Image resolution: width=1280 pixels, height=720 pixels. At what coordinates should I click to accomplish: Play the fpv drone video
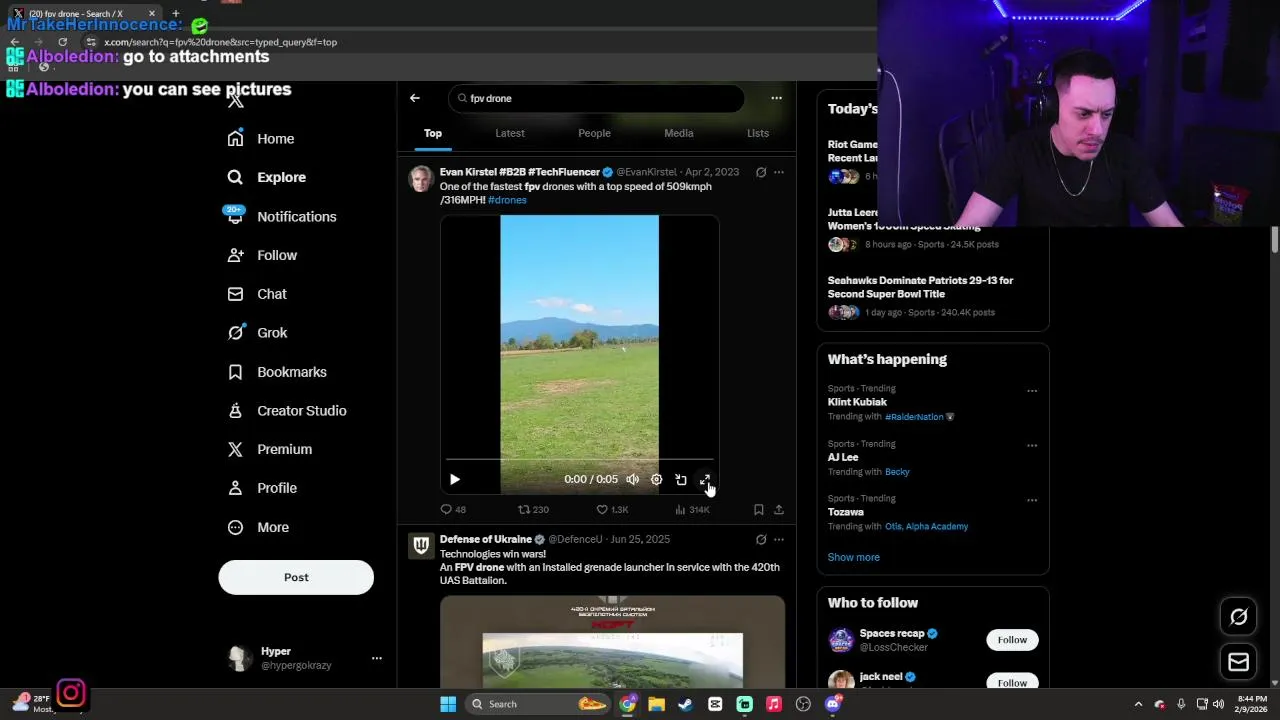tap(455, 480)
